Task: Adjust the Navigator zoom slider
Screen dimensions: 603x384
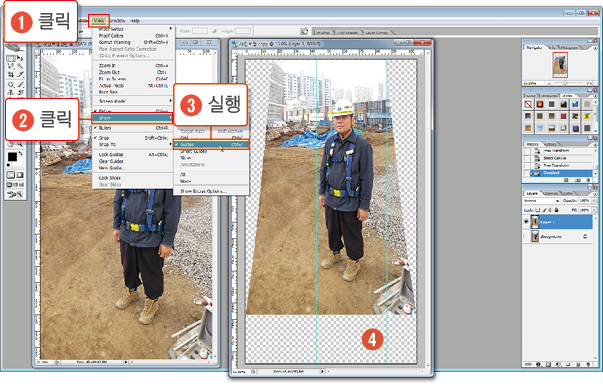Action: coord(565,83)
